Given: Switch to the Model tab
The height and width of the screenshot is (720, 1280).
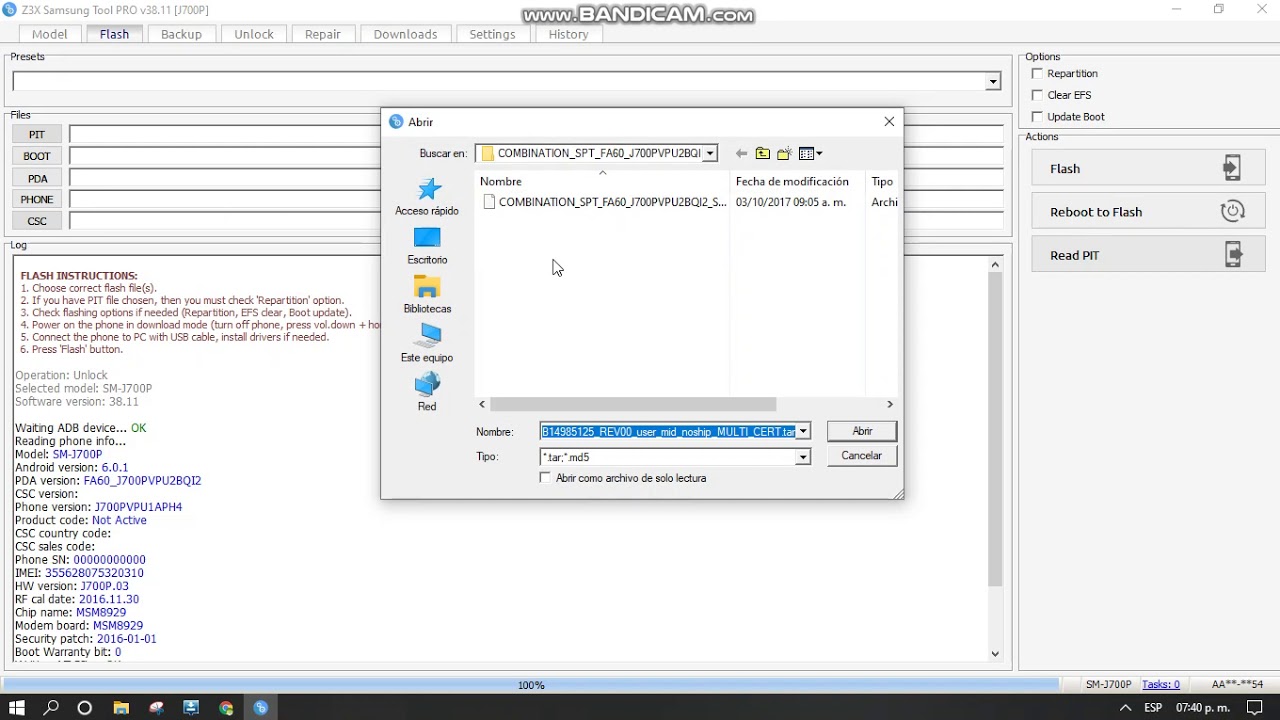Looking at the screenshot, I should point(49,34).
